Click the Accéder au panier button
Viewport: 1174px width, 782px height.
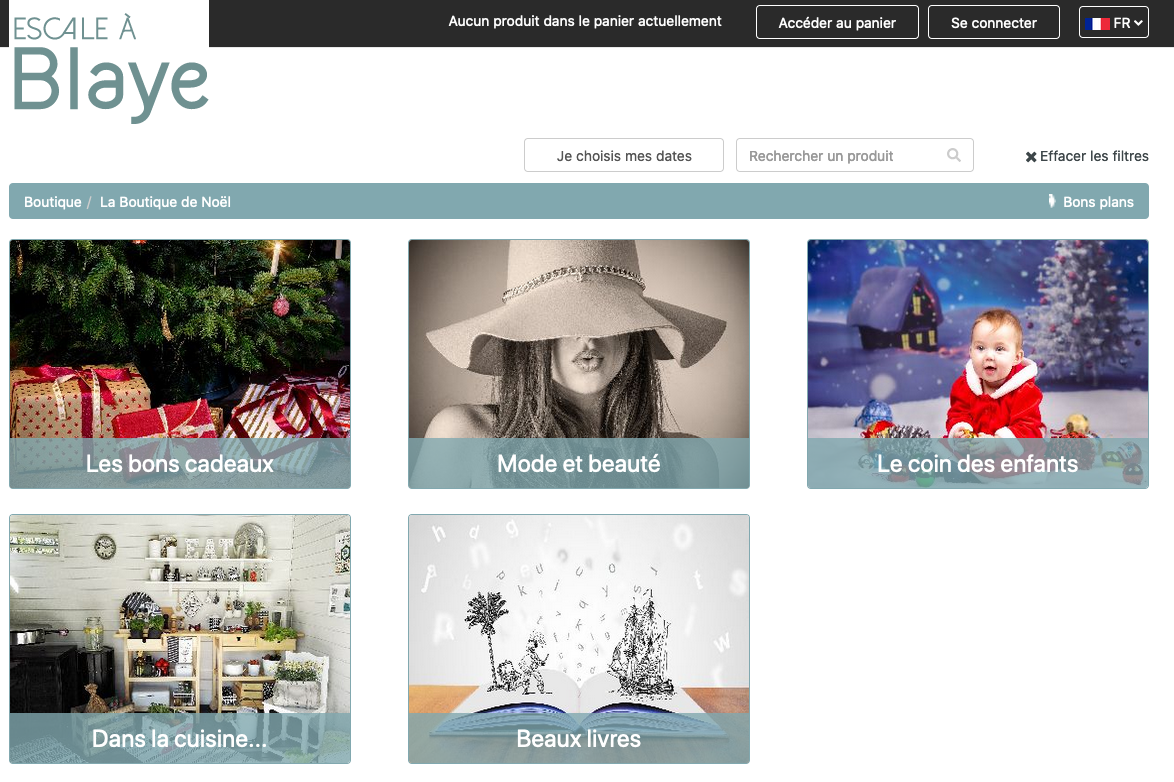tap(837, 22)
